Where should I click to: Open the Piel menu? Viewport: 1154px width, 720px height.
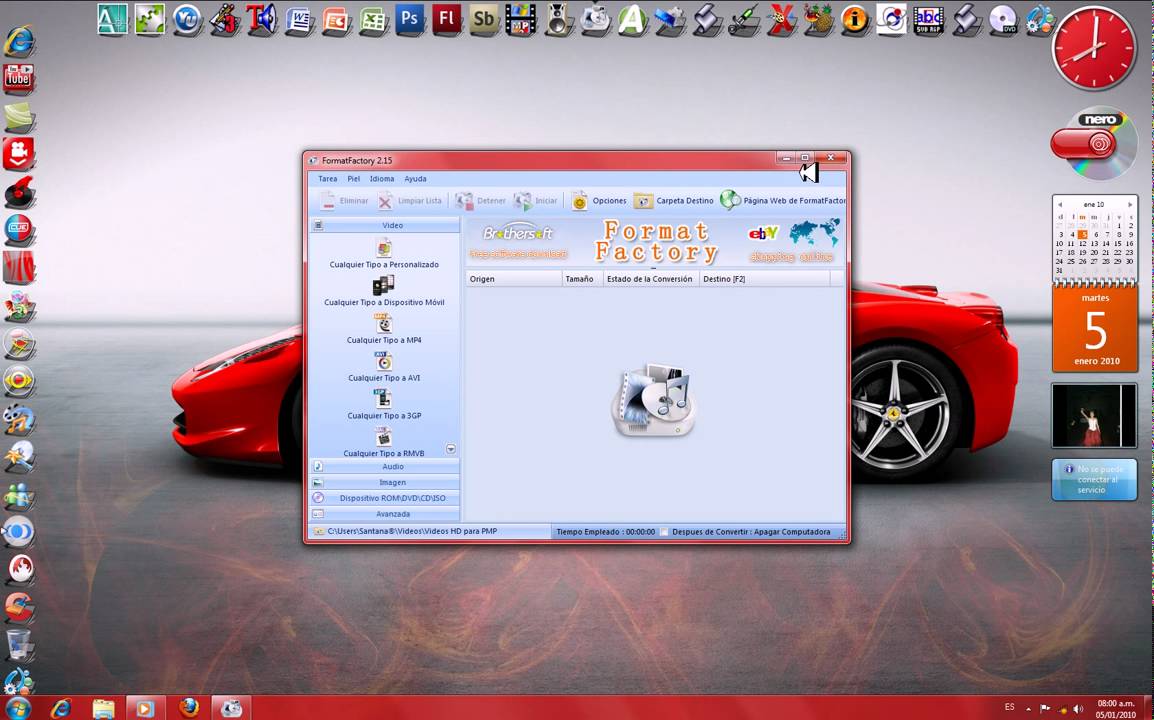(x=354, y=179)
